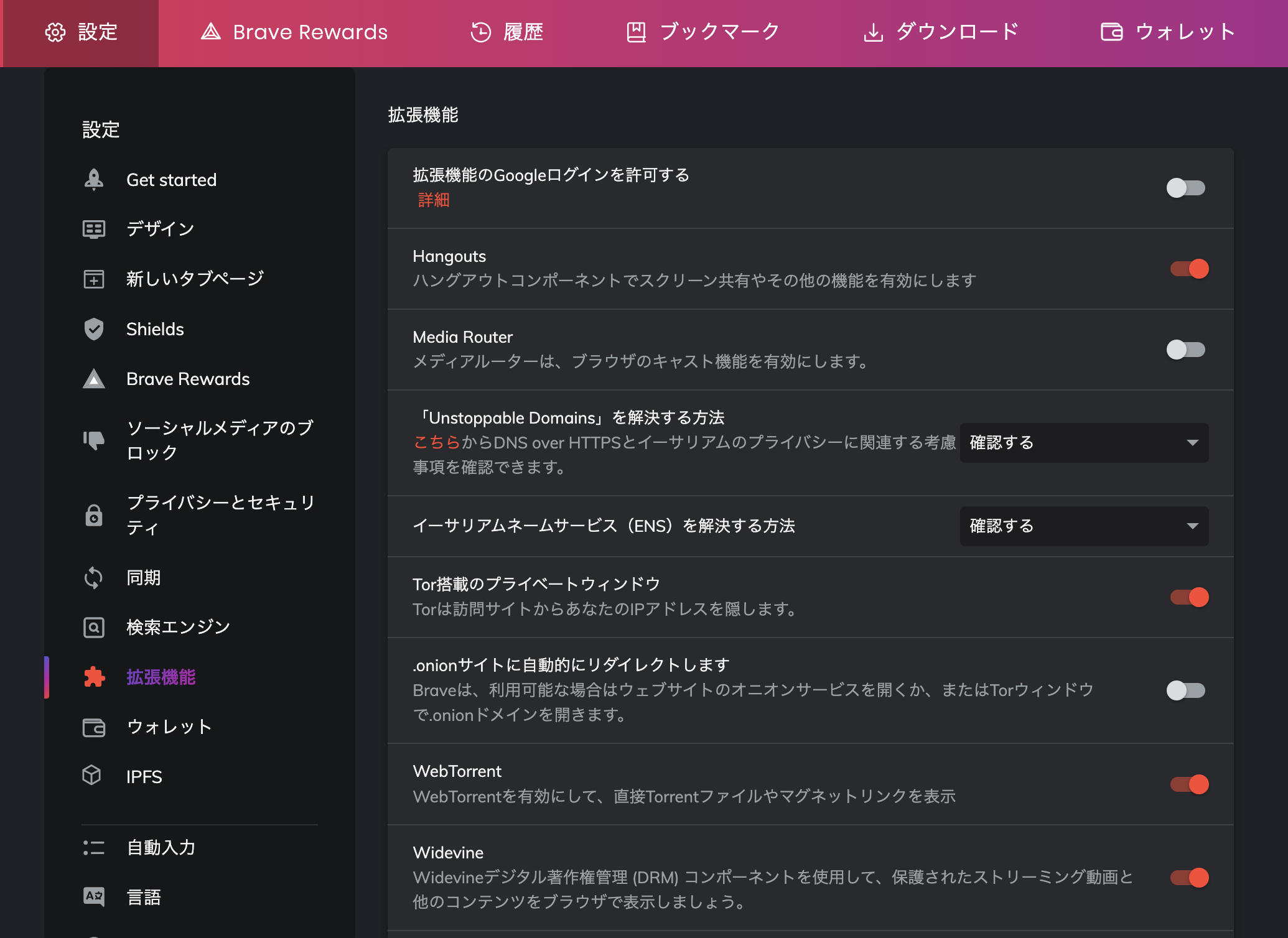
Task: Turn off the Hangouts toggle
Action: [1189, 269]
